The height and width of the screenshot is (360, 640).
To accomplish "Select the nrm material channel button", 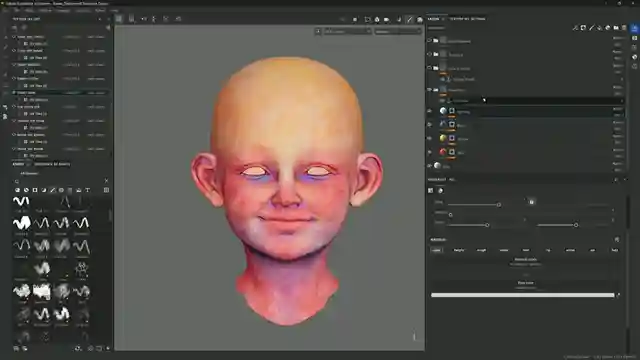I will point(526,250).
